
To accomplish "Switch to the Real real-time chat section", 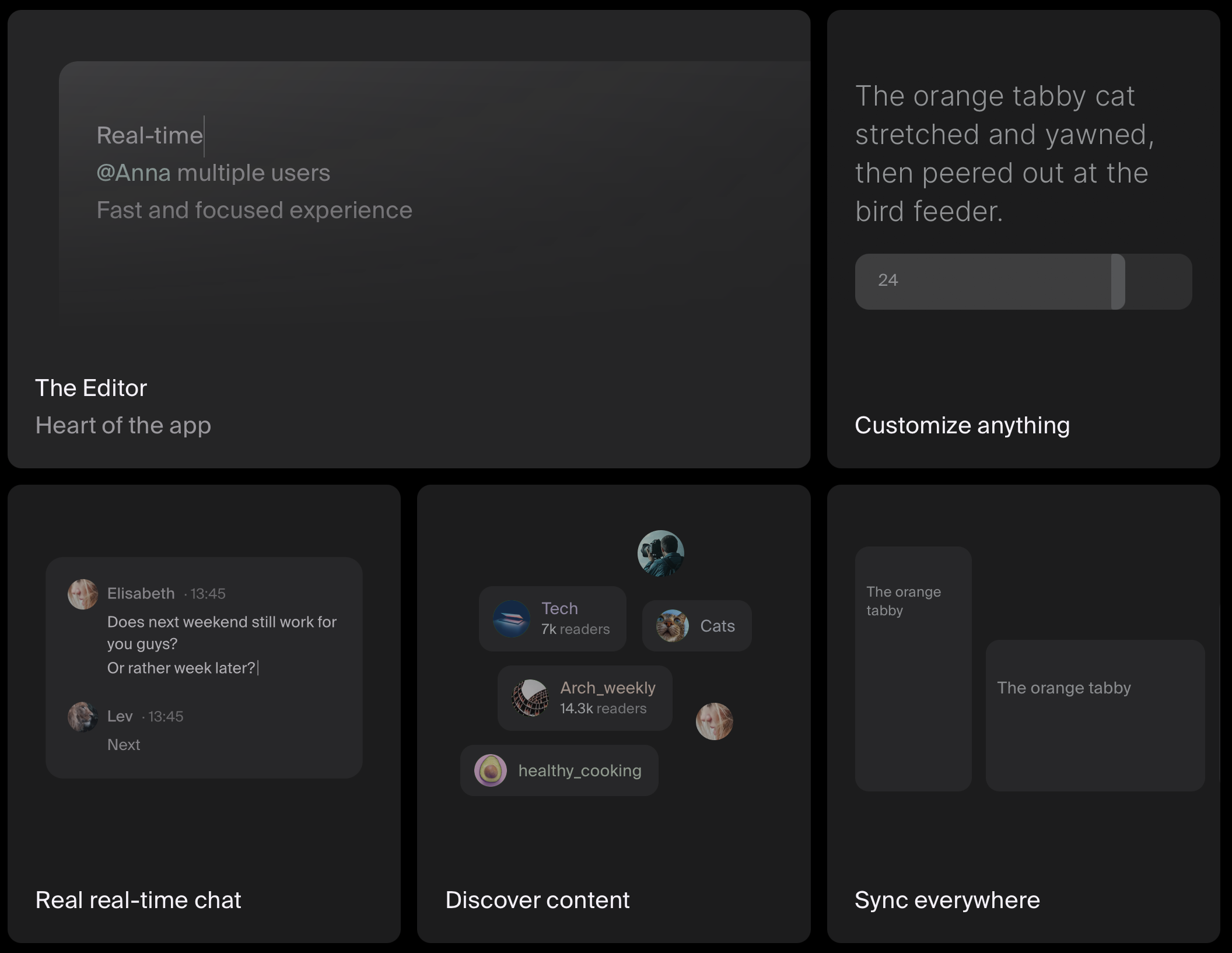I will [138, 900].
